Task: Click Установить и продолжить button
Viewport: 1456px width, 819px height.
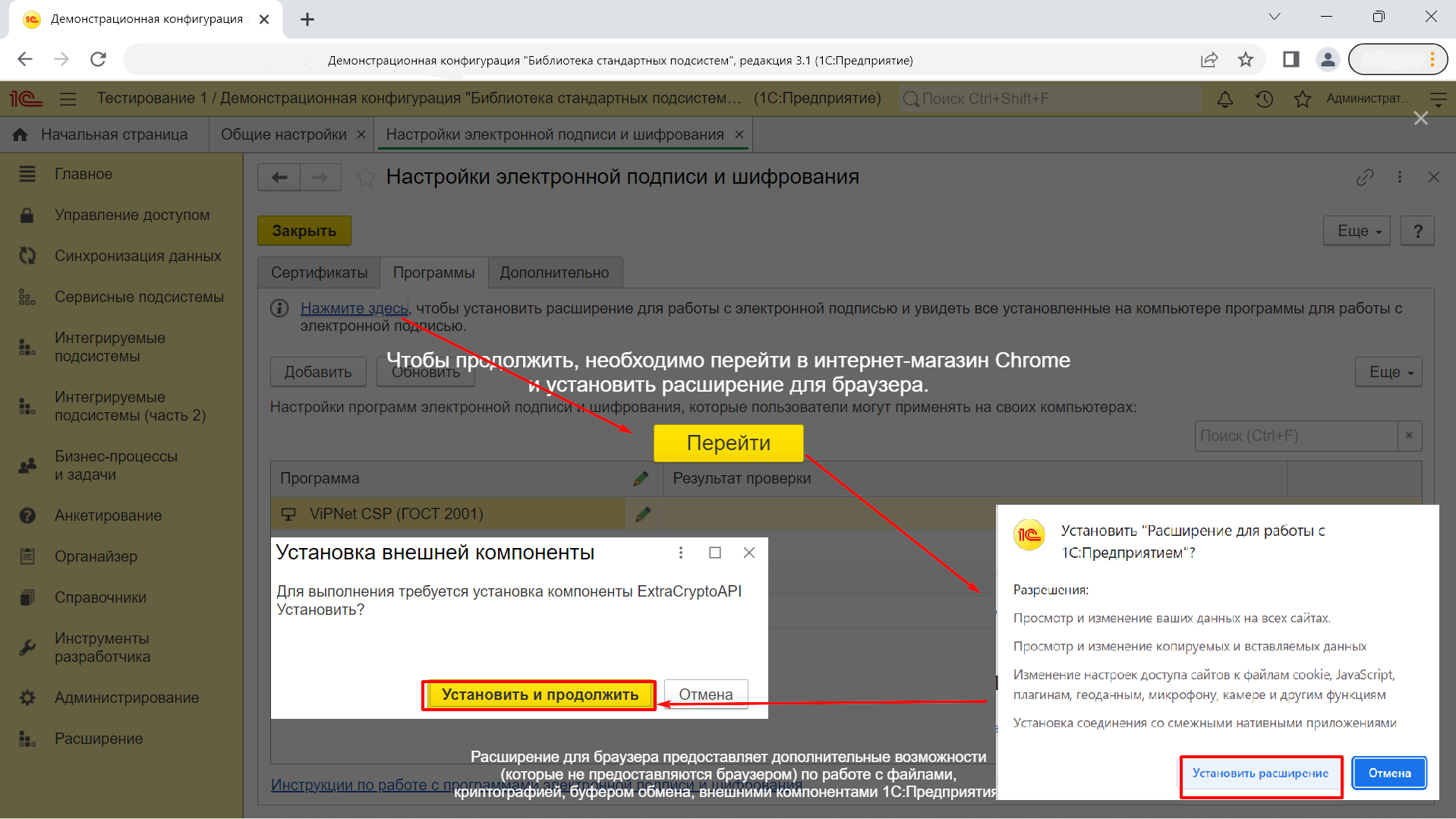Action: tap(540, 695)
